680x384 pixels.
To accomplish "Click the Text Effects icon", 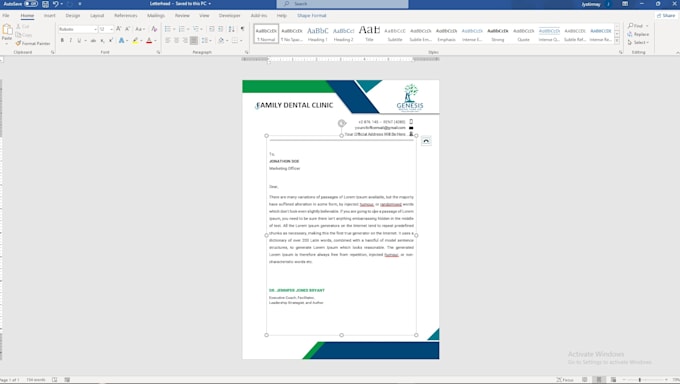I will 121,40.
